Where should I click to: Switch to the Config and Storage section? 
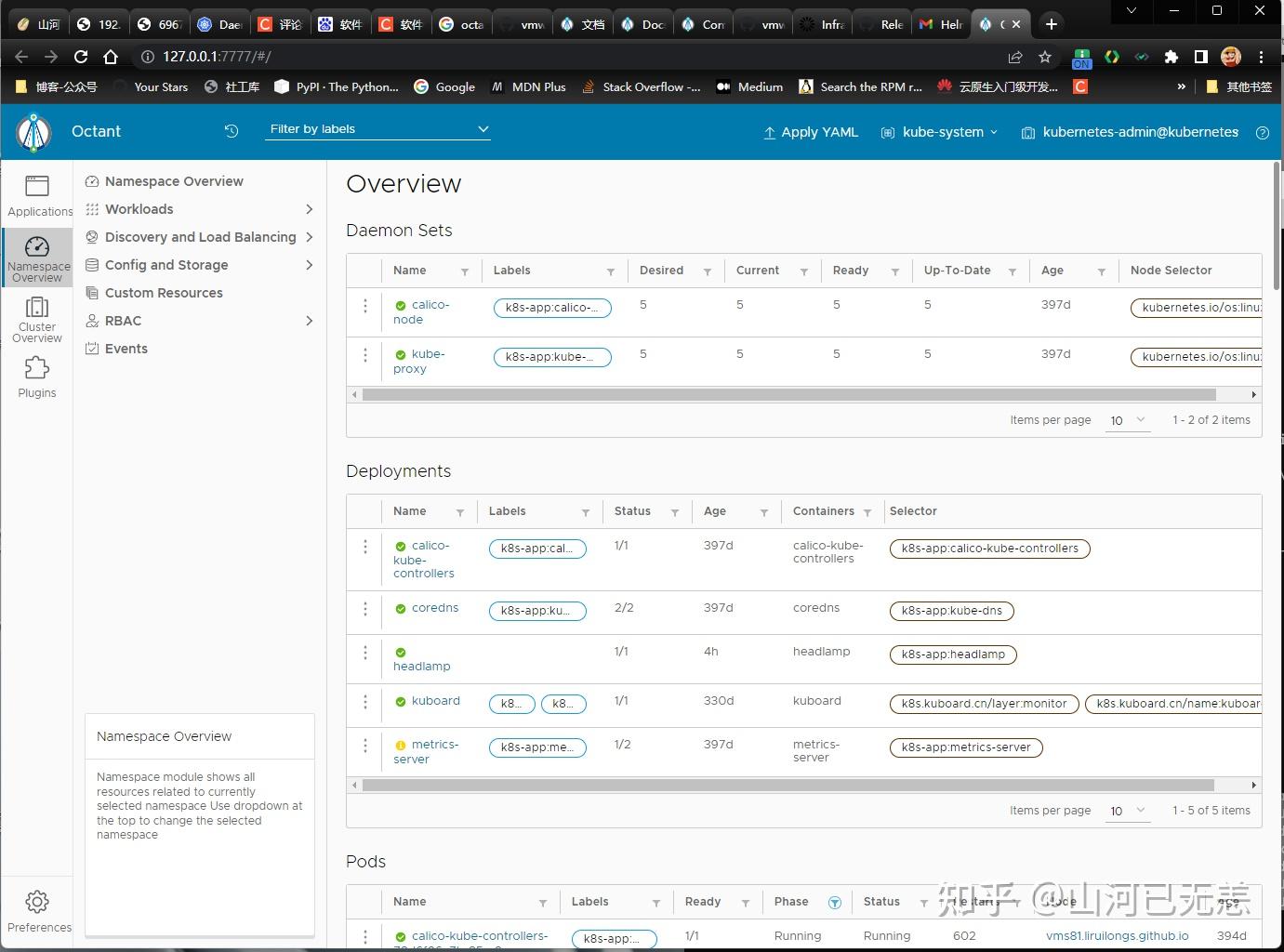coord(166,264)
